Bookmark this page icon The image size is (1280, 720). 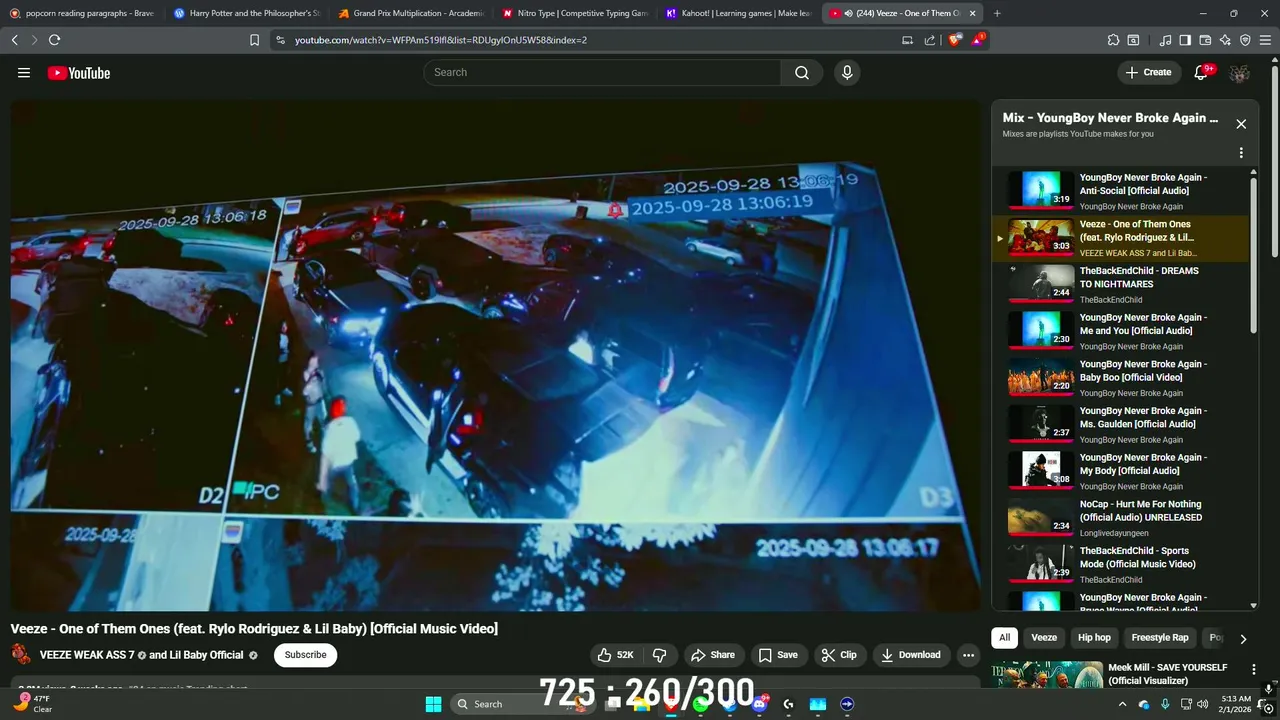click(x=254, y=40)
